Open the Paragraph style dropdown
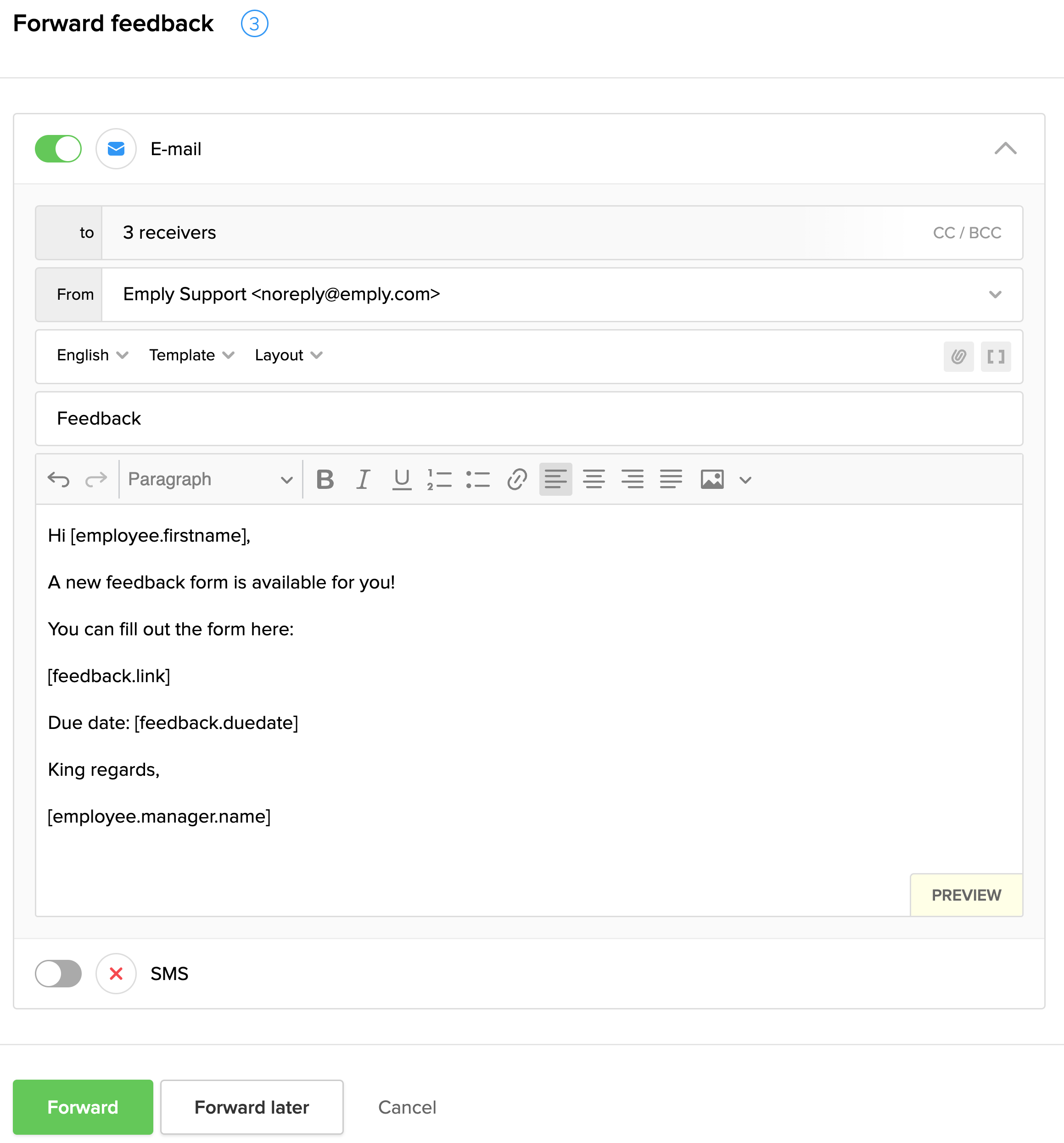The width and height of the screenshot is (1064, 1143). [210, 479]
